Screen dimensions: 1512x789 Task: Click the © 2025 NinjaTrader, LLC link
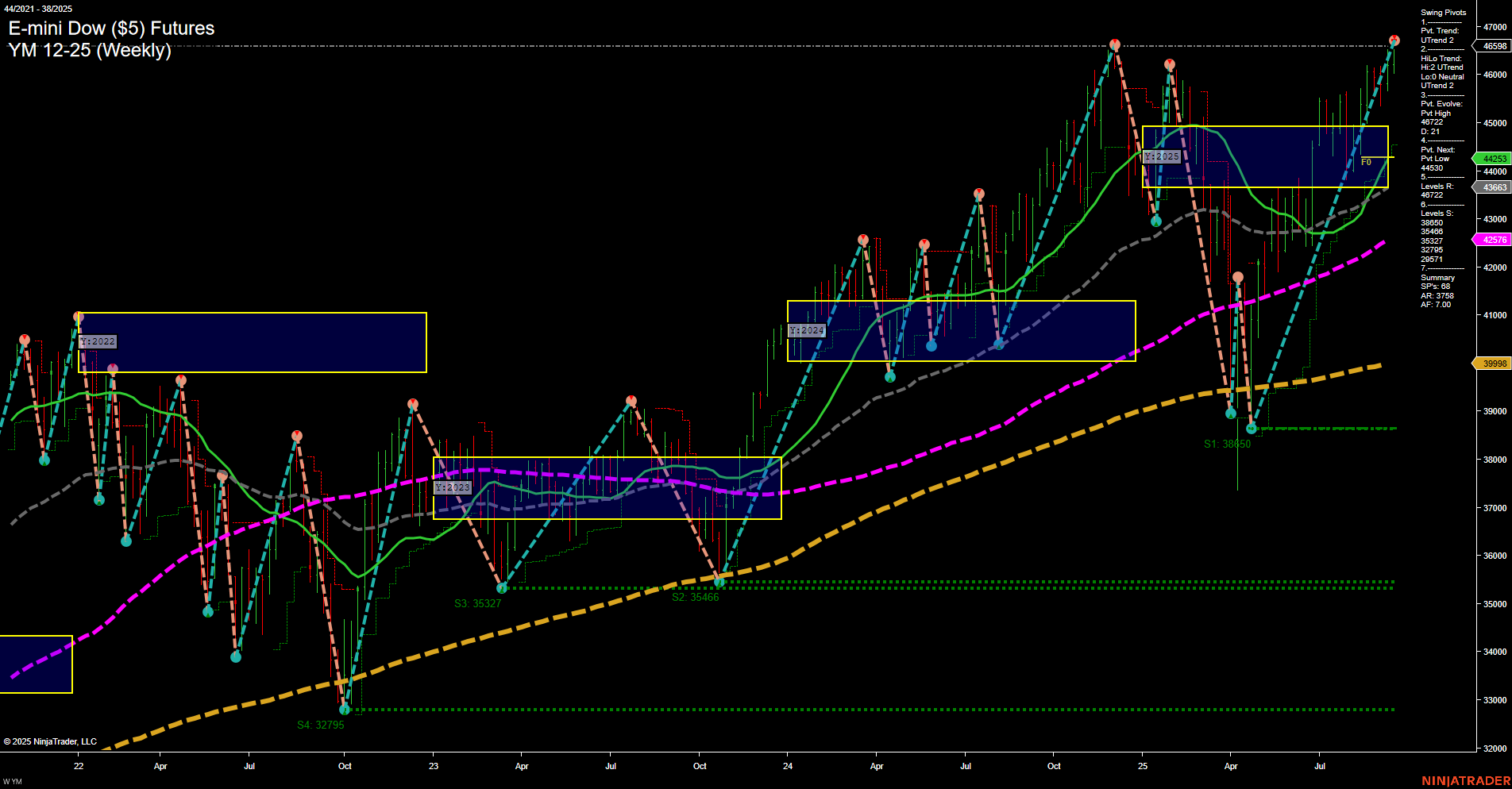click(x=48, y=741)
